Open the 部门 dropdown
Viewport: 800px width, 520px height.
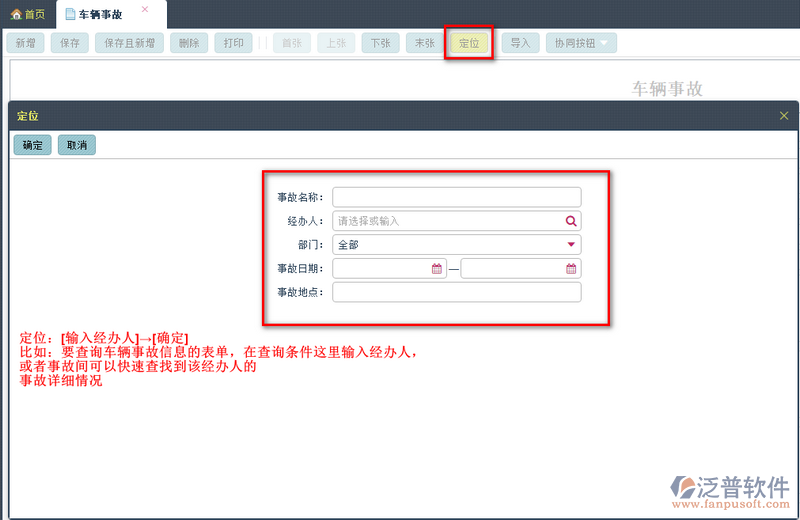[457, 244]
